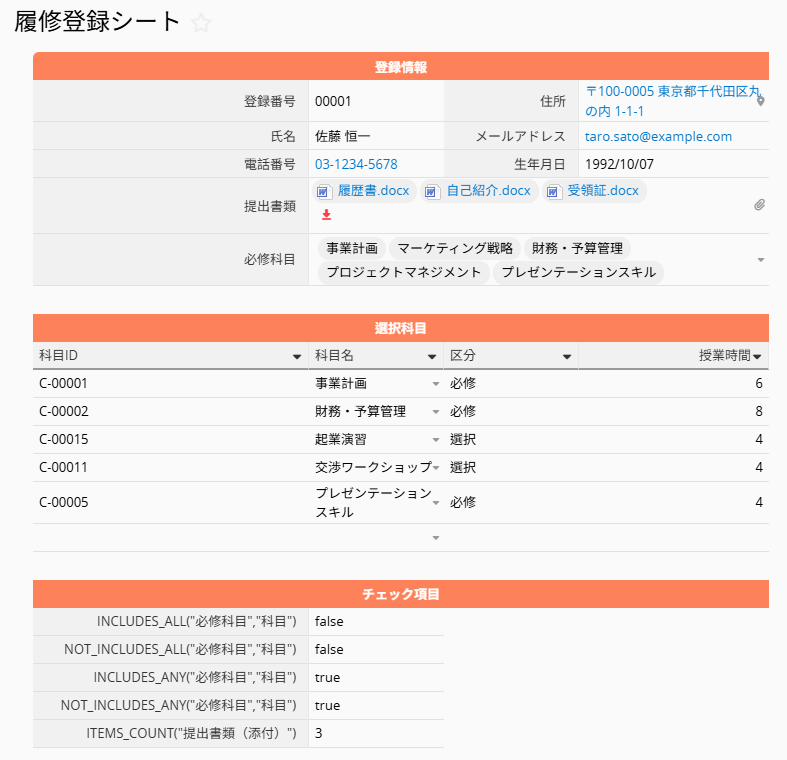This screenshot has height=760, width=787.
Task: Select the マーケティング戦略 tag chip
Action: tap(454, 248)
